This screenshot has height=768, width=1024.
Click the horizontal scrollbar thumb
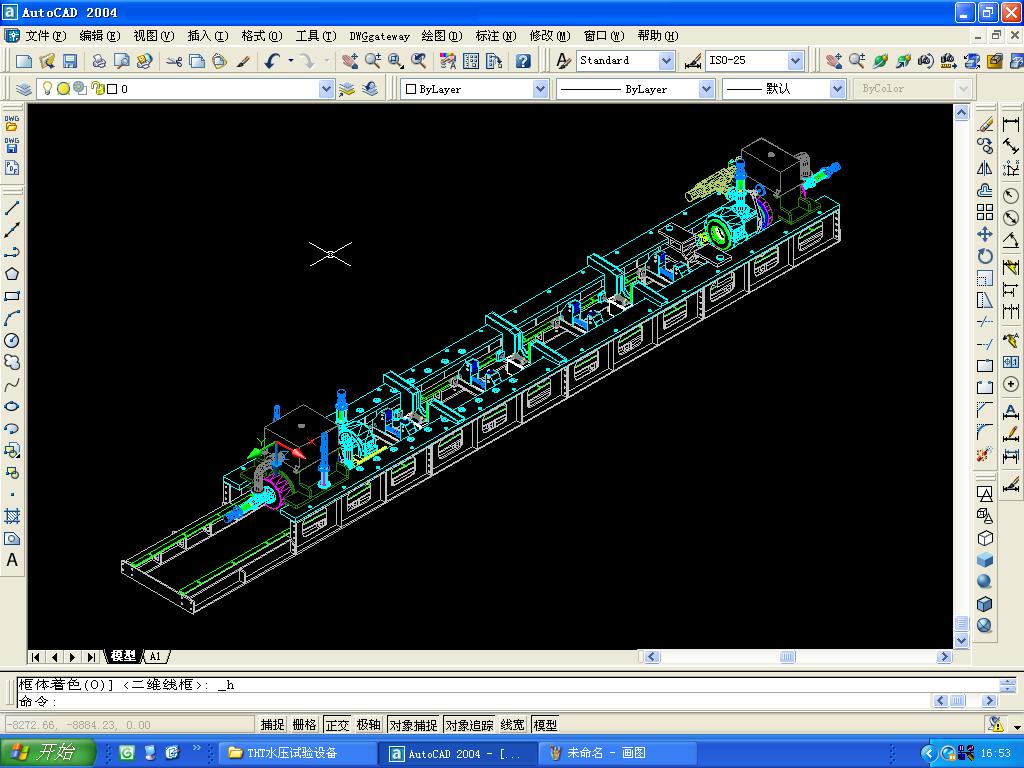(788, 656)
